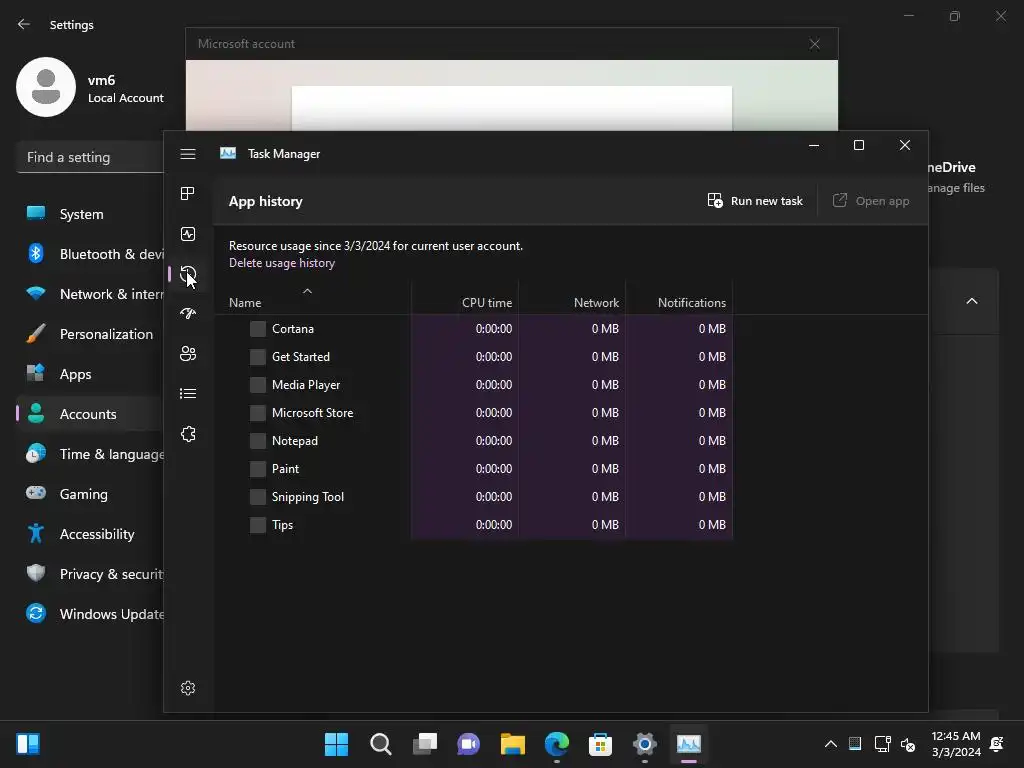Screen dimensions: 1024x768
Task: Open Time & language in Settings
Action: 90,455
